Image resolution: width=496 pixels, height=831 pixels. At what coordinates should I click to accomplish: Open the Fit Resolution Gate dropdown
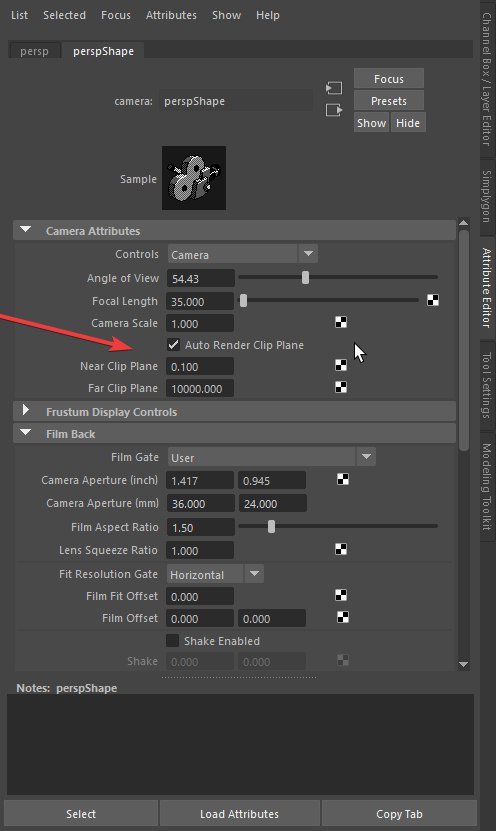pyautogui.click(x=216, y=574)
